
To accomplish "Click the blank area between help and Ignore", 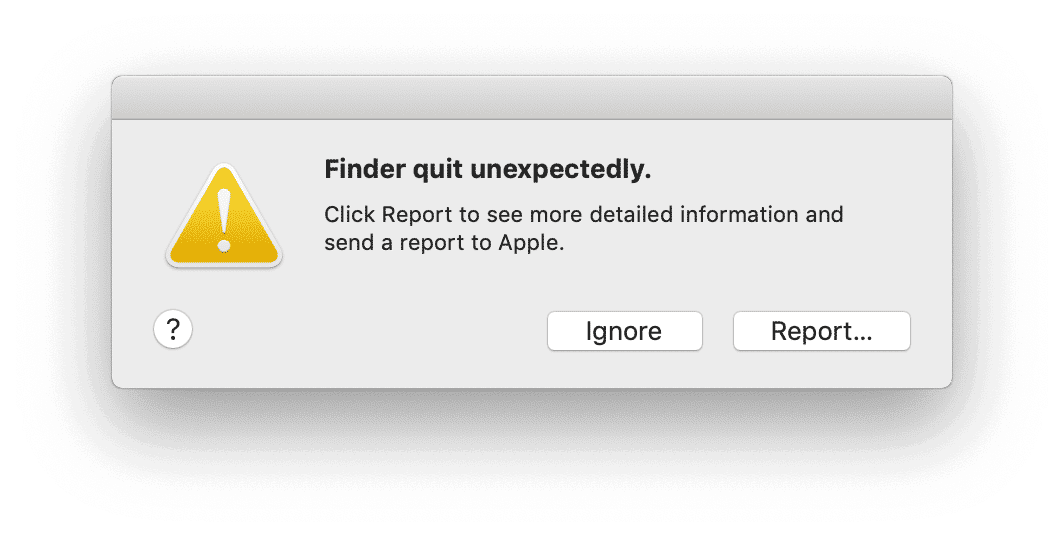I will 368,331.
